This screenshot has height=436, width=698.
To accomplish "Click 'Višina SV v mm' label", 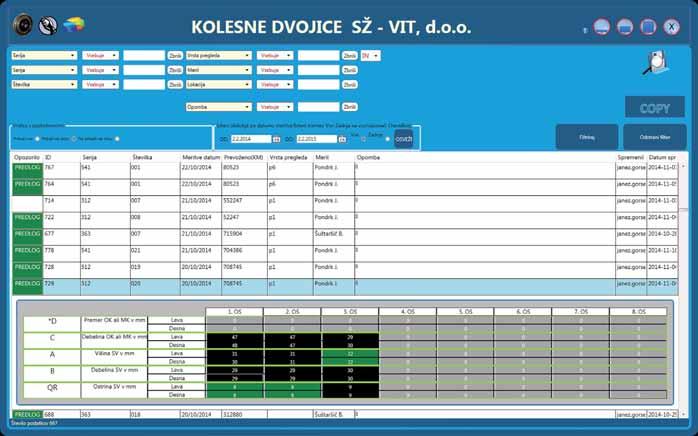I will click(x=114, y=354).
